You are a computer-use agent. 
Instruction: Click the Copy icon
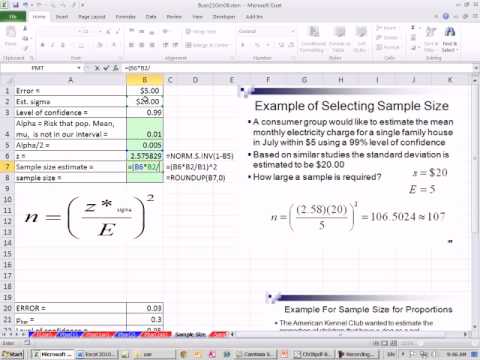pyautogui.click(x=25, y=39)
